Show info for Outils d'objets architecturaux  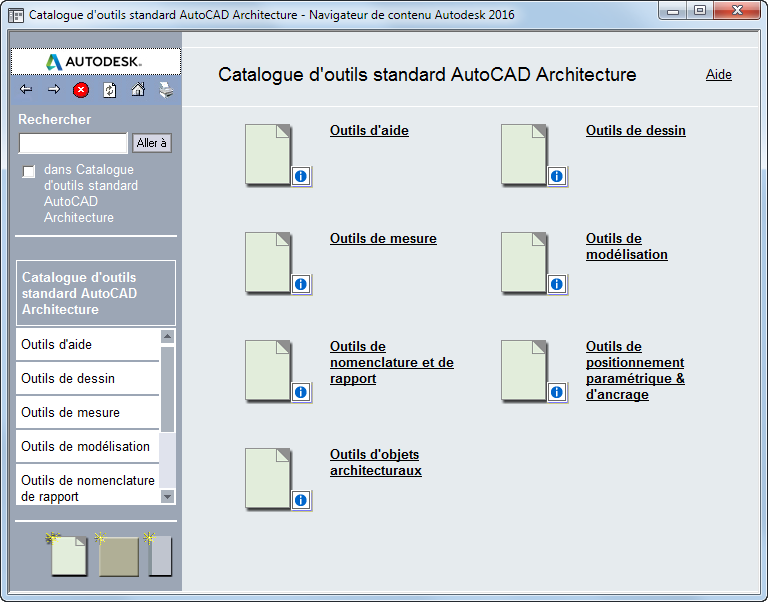[301, 500]
